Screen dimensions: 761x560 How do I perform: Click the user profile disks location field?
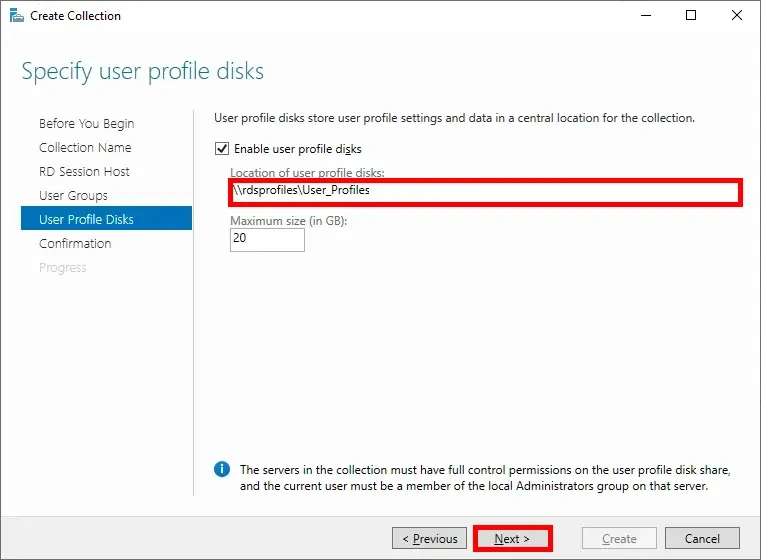pyautogui.click(x=484, y=191)
